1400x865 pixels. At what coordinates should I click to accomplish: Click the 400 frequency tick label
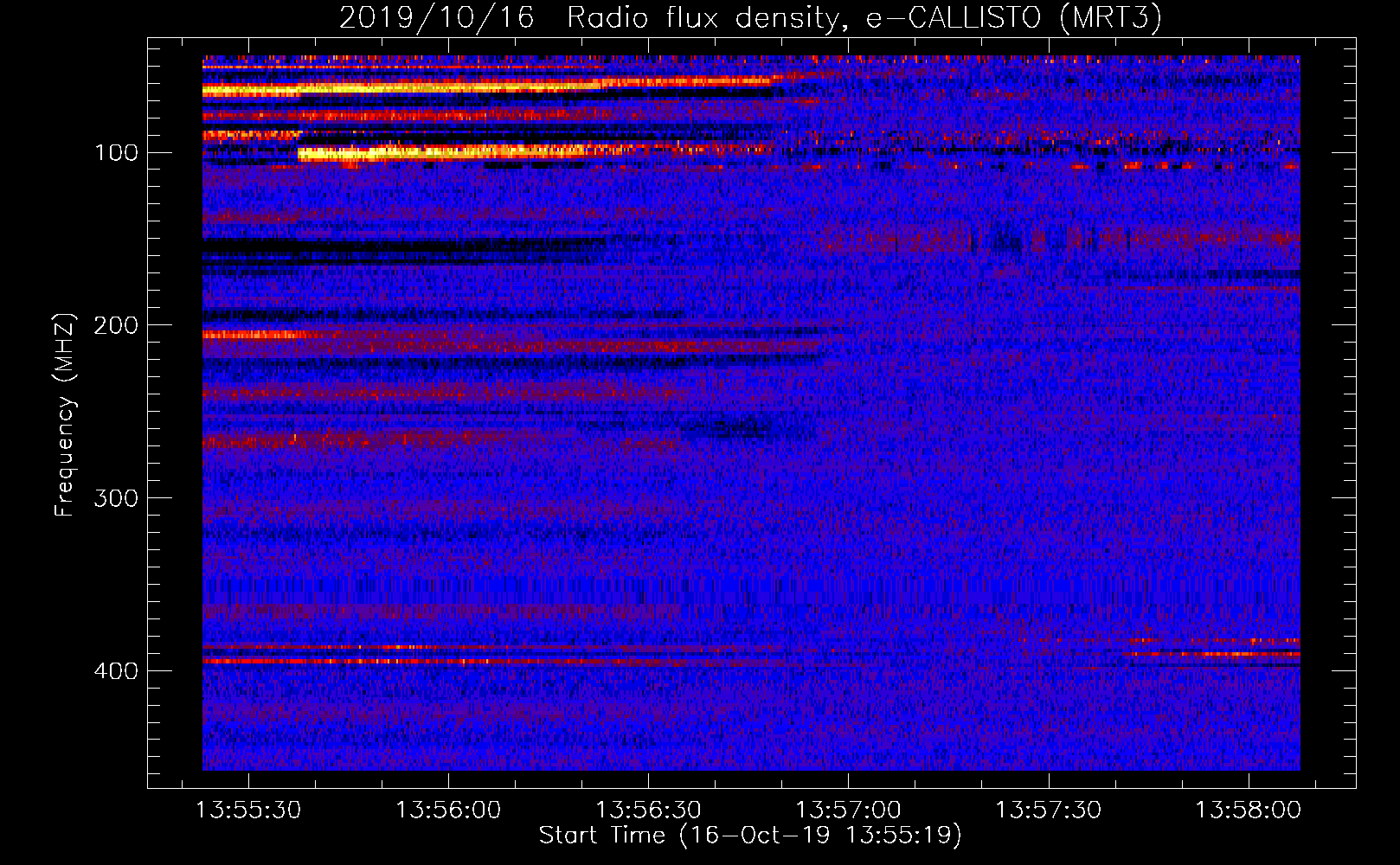(x=117, y=672)
